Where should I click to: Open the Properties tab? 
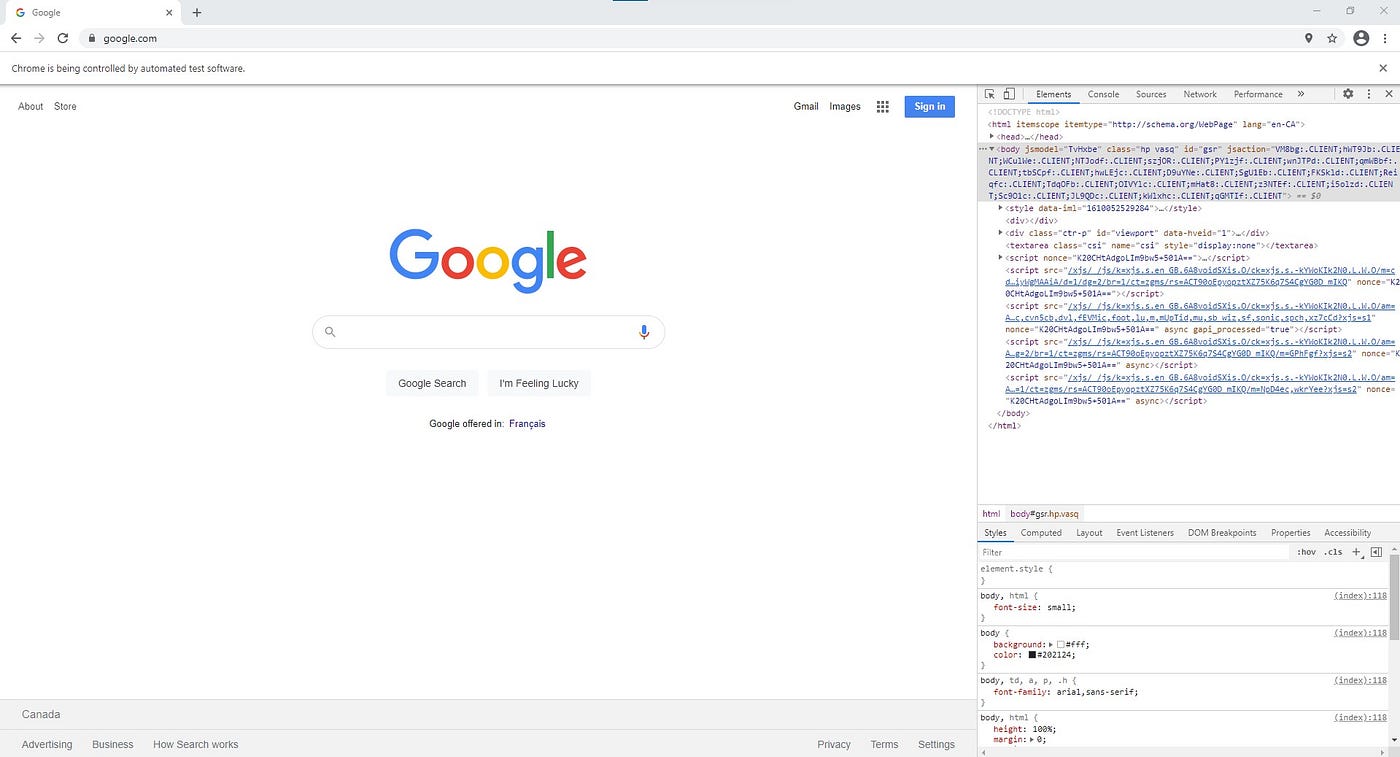click(1290, 533)
